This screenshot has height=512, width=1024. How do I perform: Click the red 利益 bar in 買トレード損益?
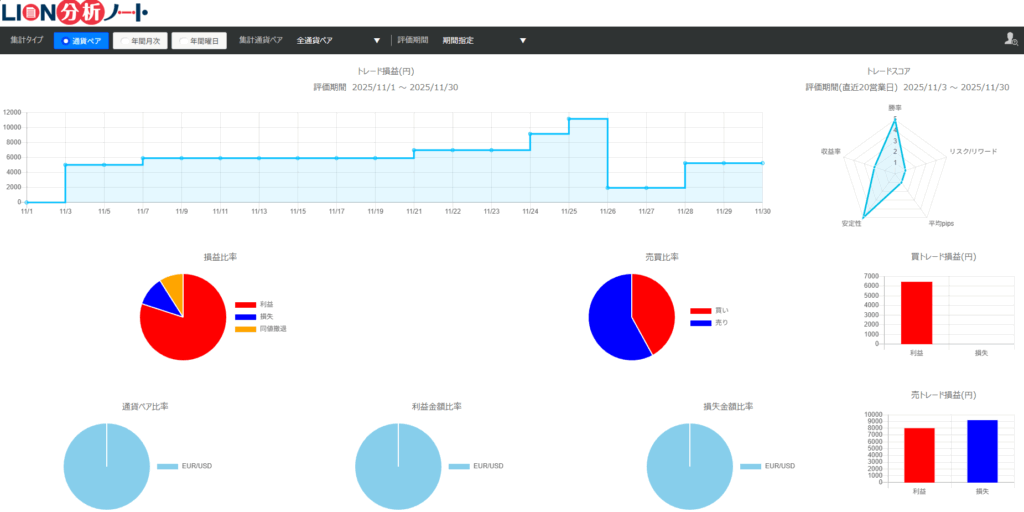click(x=916, y=313)
